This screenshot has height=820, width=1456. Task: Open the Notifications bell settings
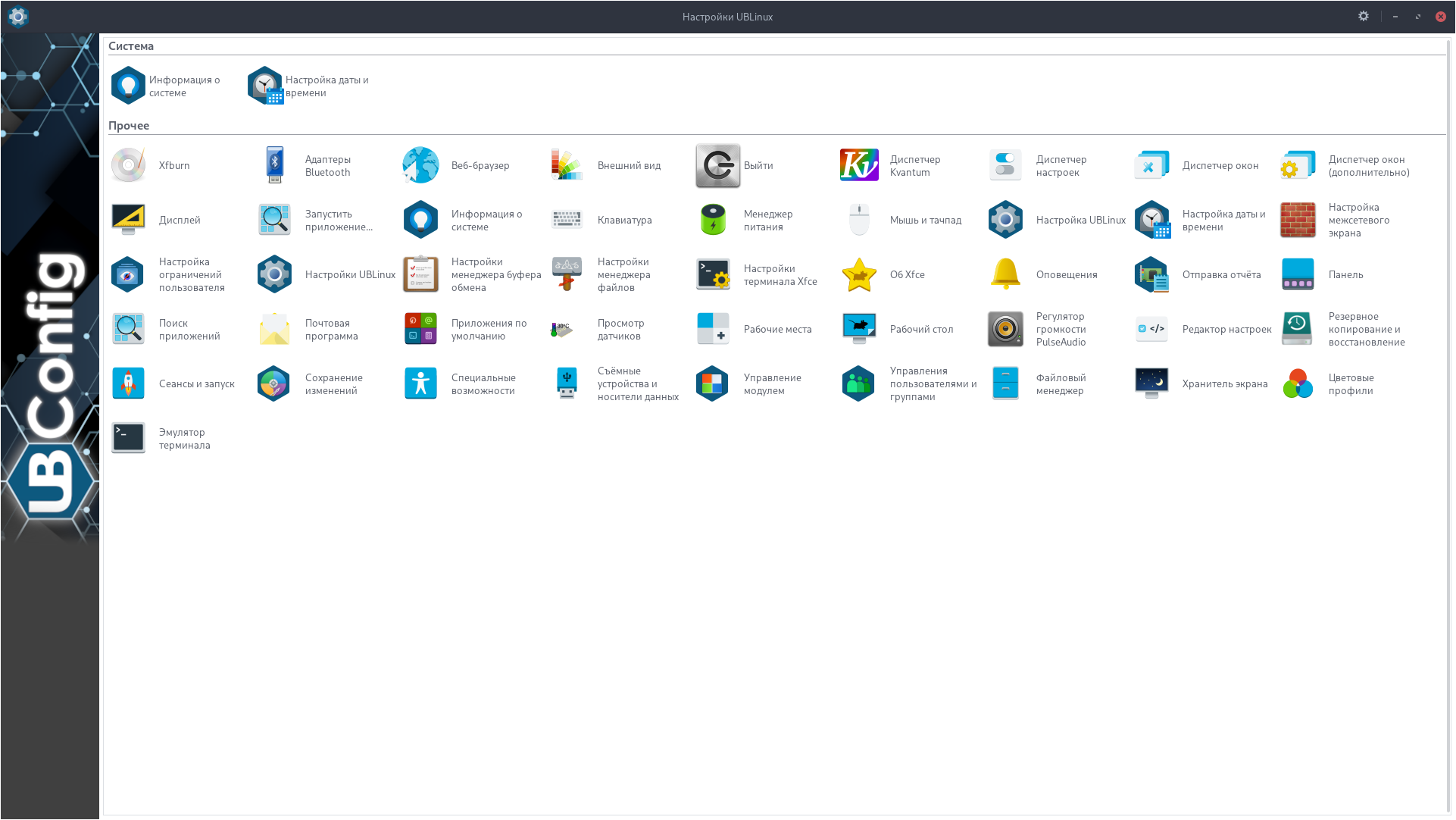click(x=1005, y=274)
